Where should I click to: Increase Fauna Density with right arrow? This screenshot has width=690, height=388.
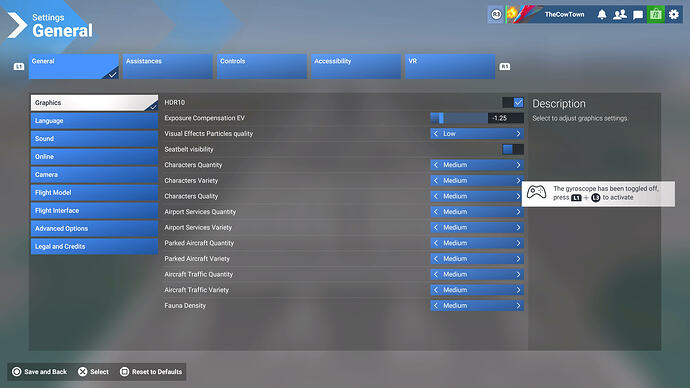(x=518, y=305)
